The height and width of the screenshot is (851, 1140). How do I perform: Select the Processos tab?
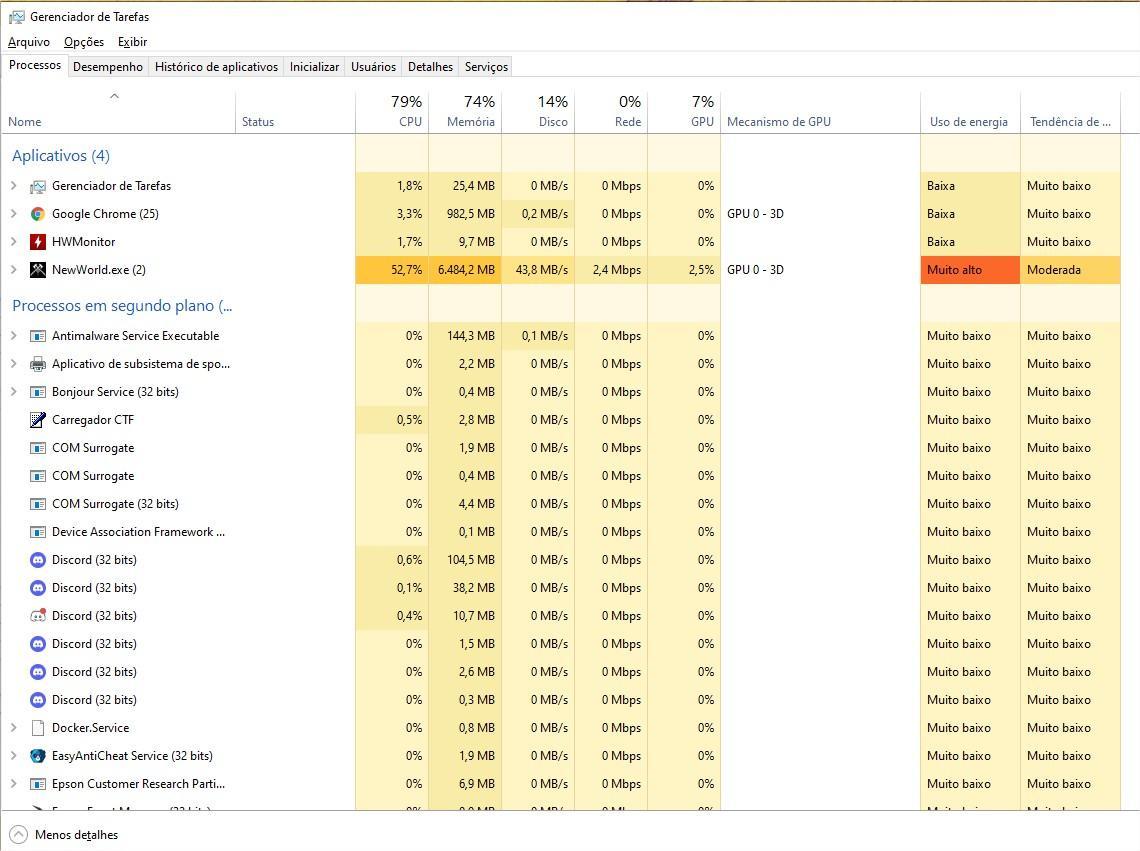[x=35, y=65]
